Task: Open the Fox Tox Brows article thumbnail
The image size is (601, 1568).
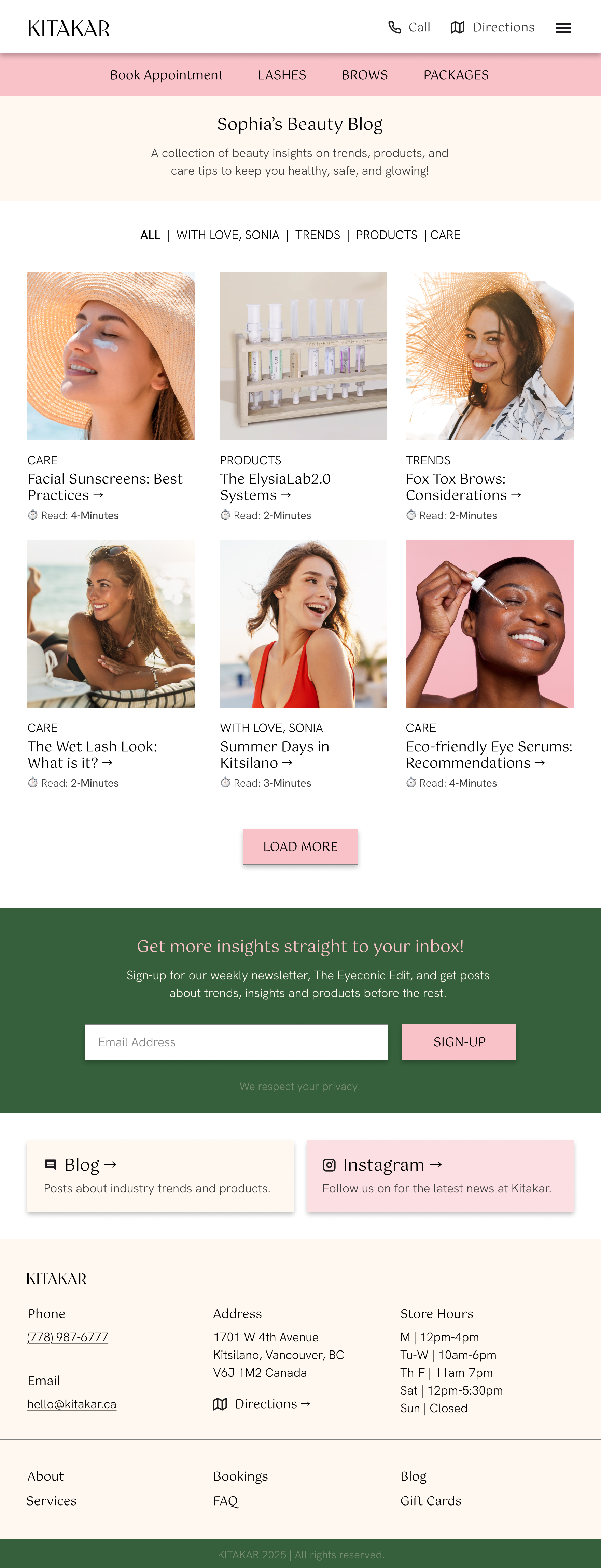Action: click(490, 355)
